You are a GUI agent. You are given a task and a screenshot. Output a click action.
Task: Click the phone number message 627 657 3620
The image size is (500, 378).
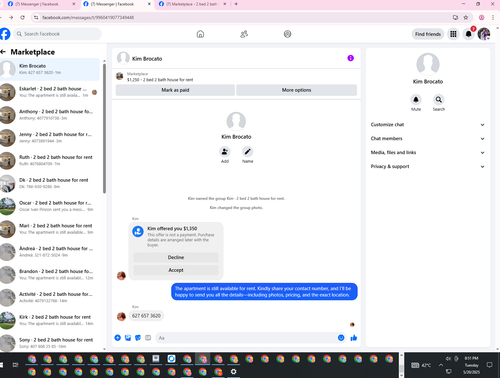tap(146, 316)
